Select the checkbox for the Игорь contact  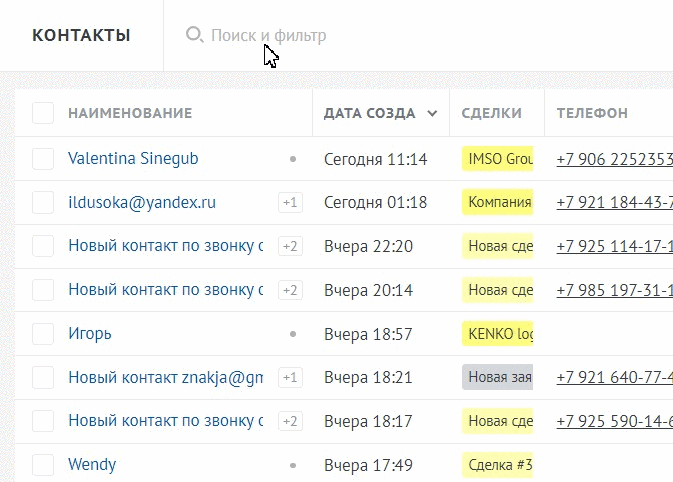pyautogui.click(x=43, y=334)
